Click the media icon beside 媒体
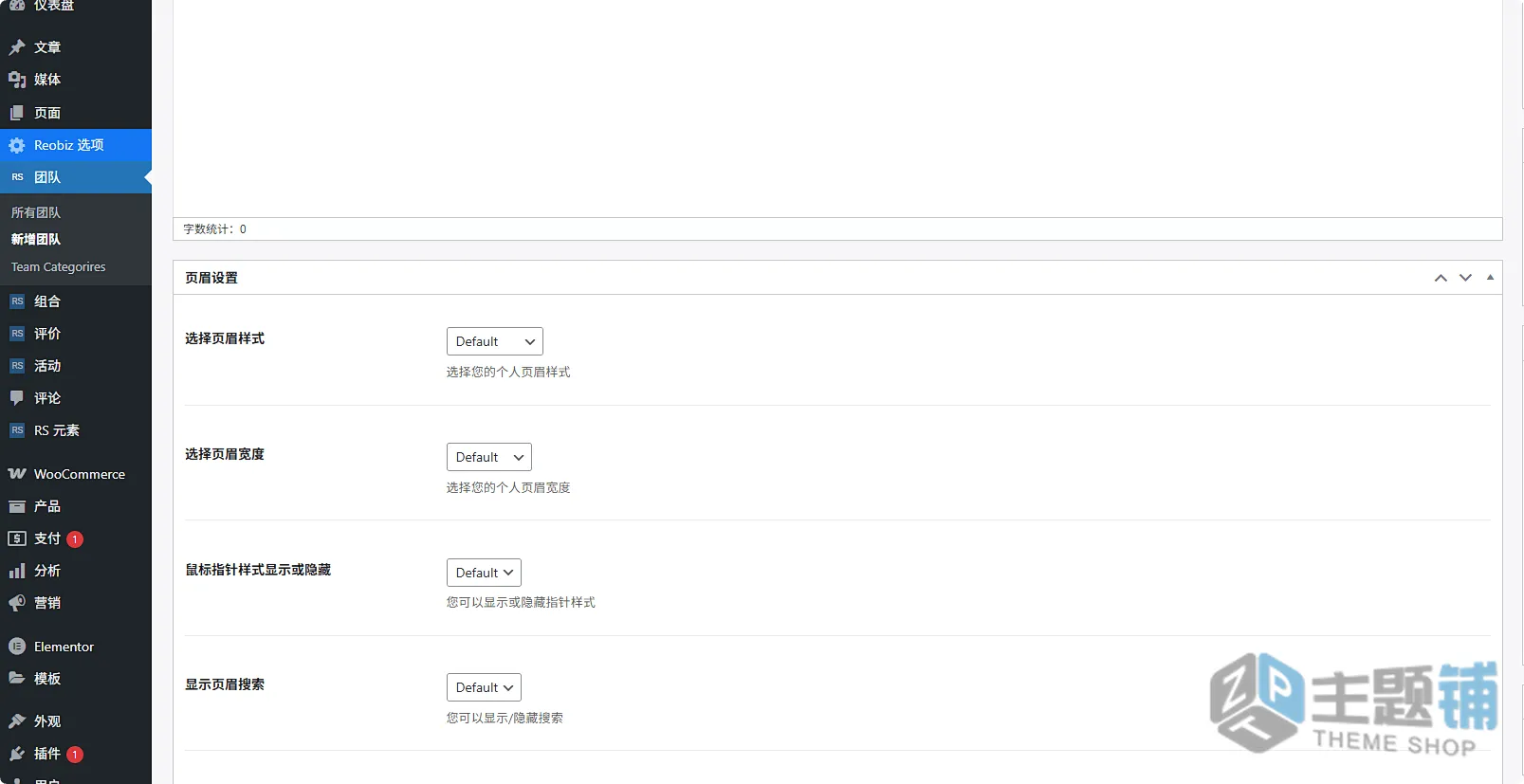Viewport: 1524px width, 784px height. (x=17, y=80)
